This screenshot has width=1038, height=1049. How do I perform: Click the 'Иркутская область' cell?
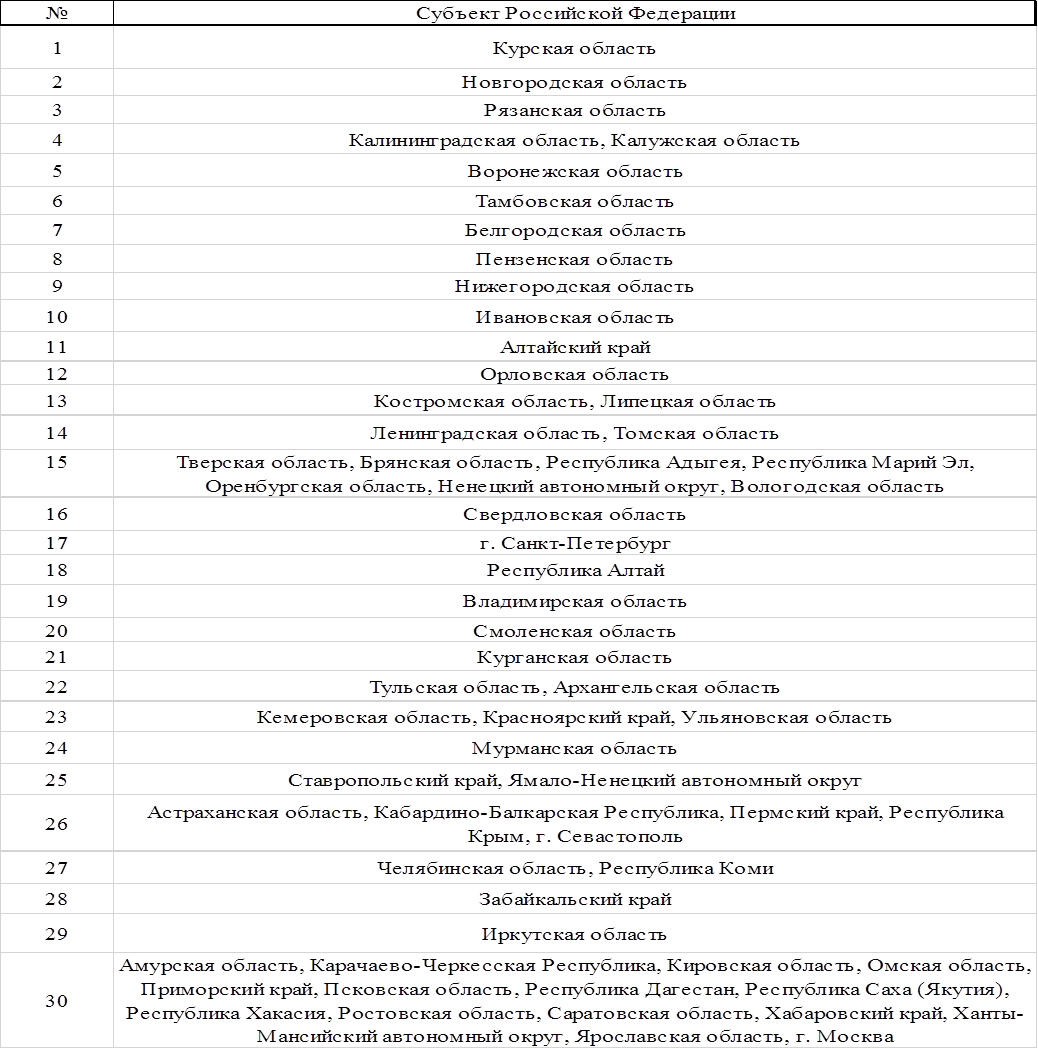(575, 933)
